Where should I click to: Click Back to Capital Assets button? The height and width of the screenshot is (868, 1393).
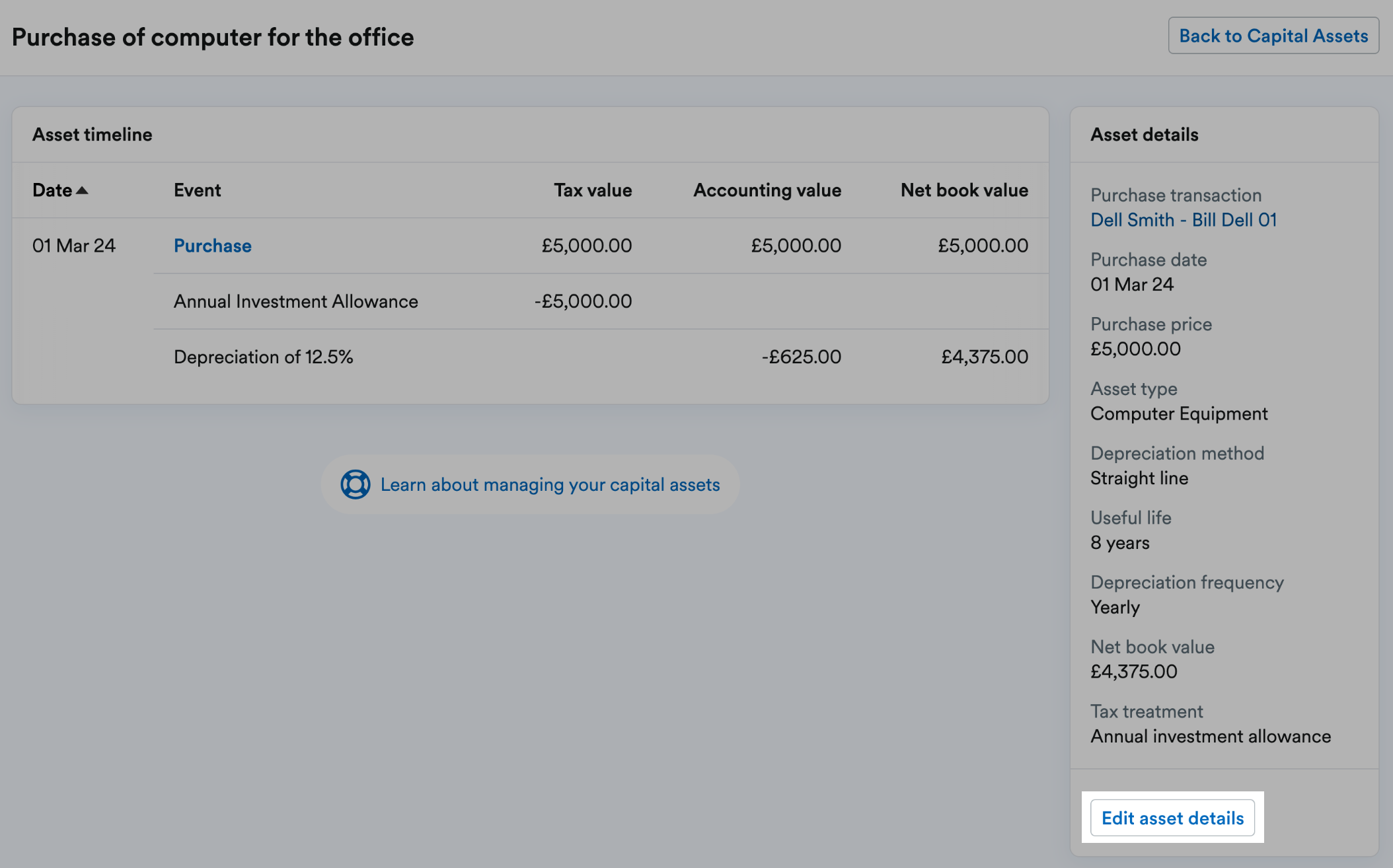point(1273,36)
